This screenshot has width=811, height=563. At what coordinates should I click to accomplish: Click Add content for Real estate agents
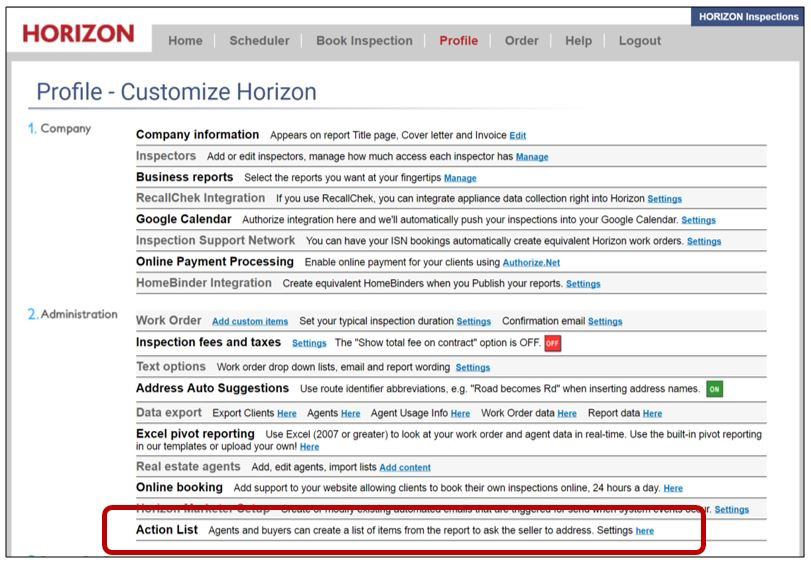[405, 468]
